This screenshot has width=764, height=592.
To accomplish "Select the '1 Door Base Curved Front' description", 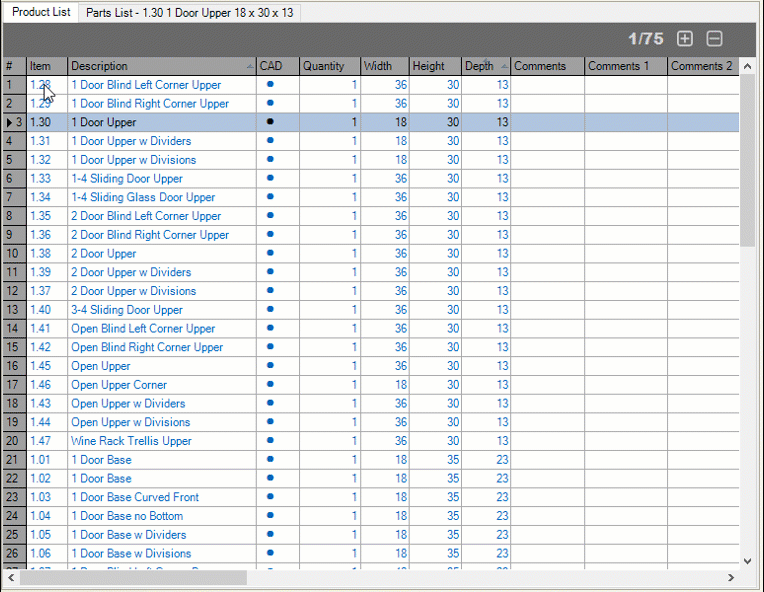I will tap(135, 497).
